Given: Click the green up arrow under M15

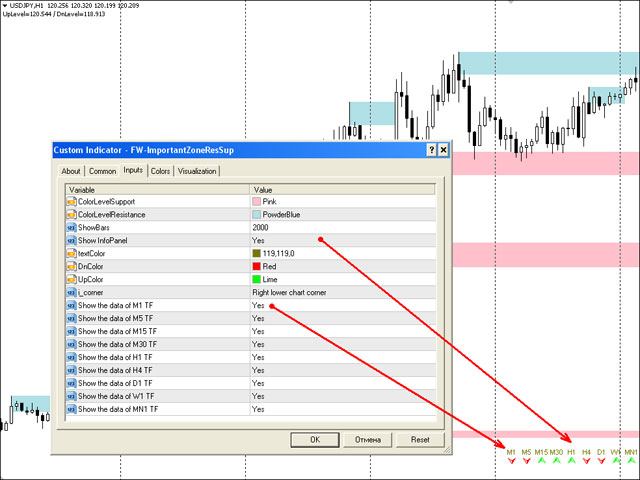Looking at the screenshot, I should click(542, 461).
